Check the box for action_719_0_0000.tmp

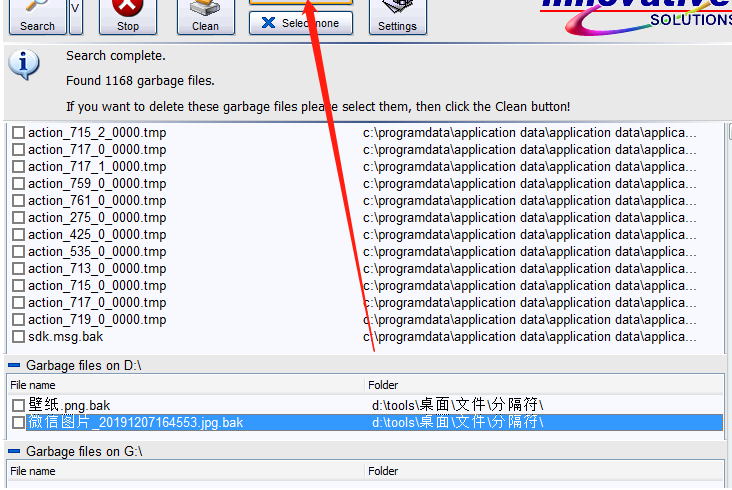click(x=18, y=320)
